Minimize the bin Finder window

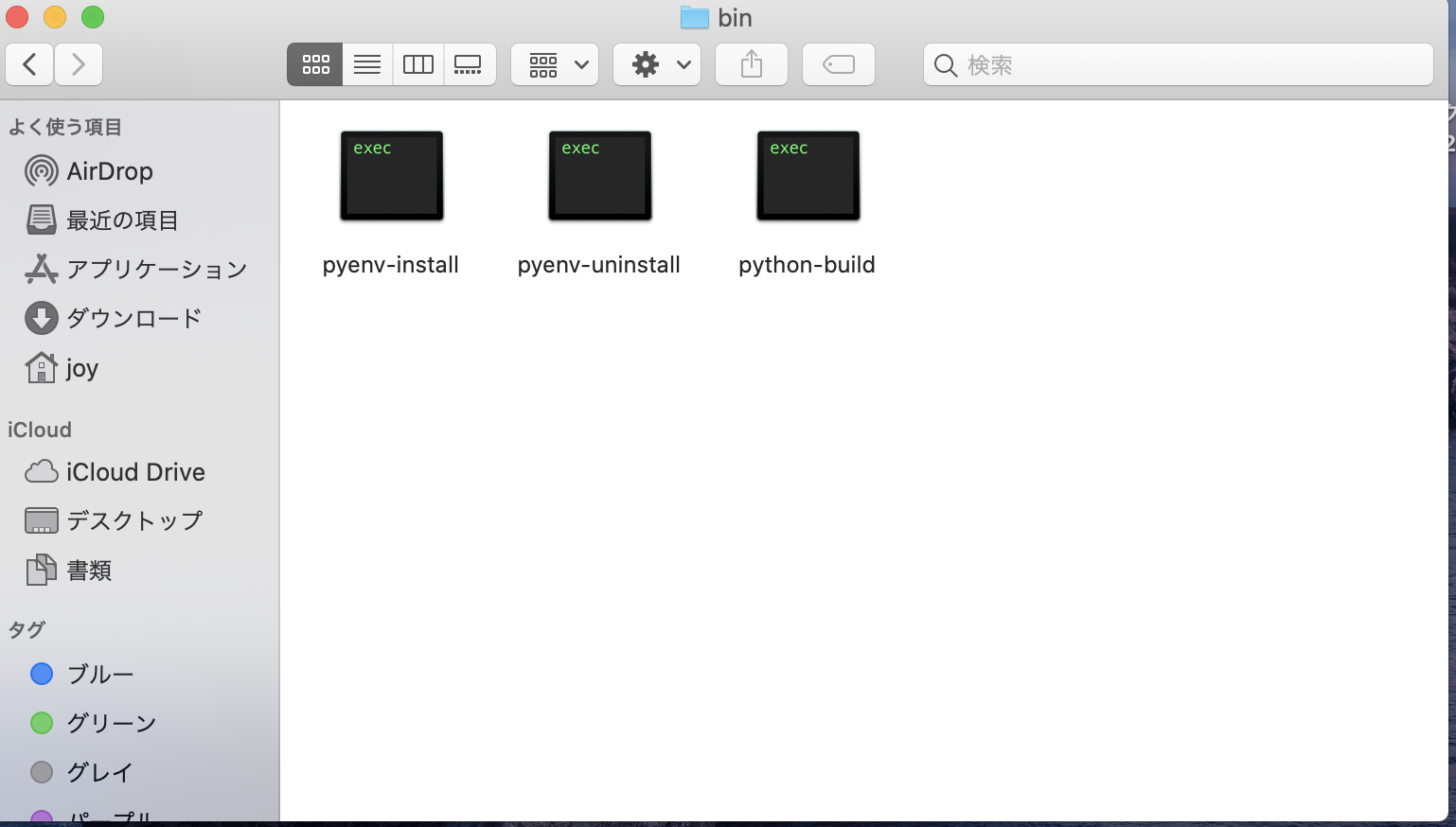(55, 17)
